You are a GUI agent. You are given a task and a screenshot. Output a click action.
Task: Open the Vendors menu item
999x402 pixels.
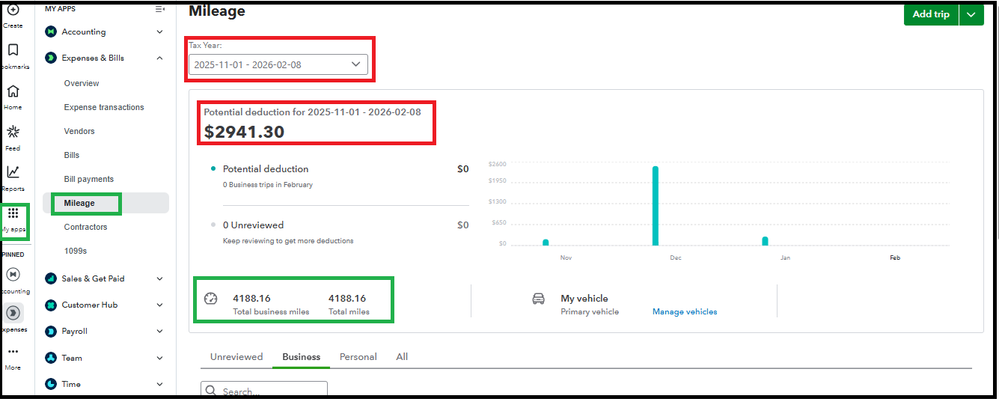tap(79, 131)
